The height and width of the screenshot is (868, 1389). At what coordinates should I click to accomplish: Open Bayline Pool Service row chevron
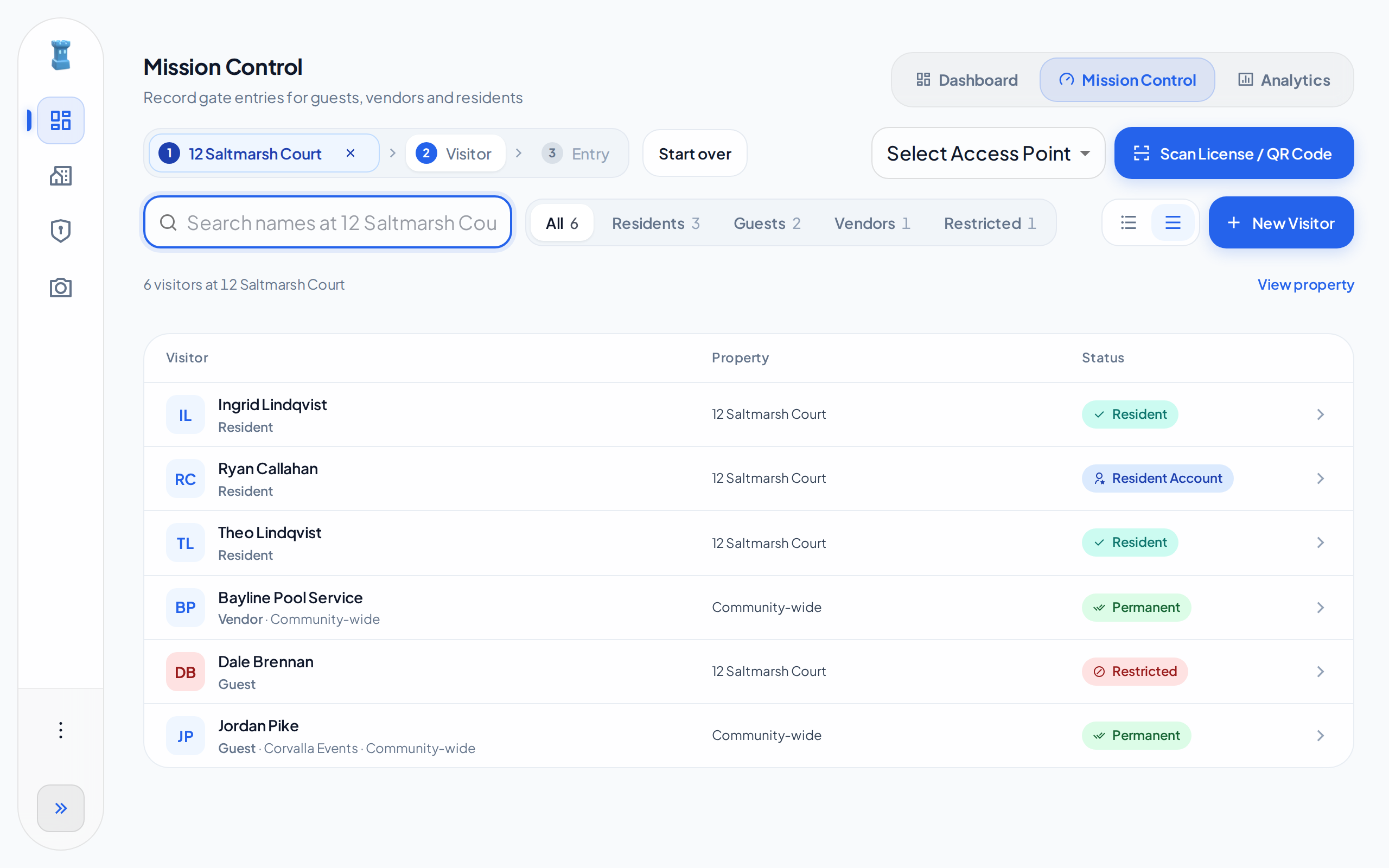1320,608
